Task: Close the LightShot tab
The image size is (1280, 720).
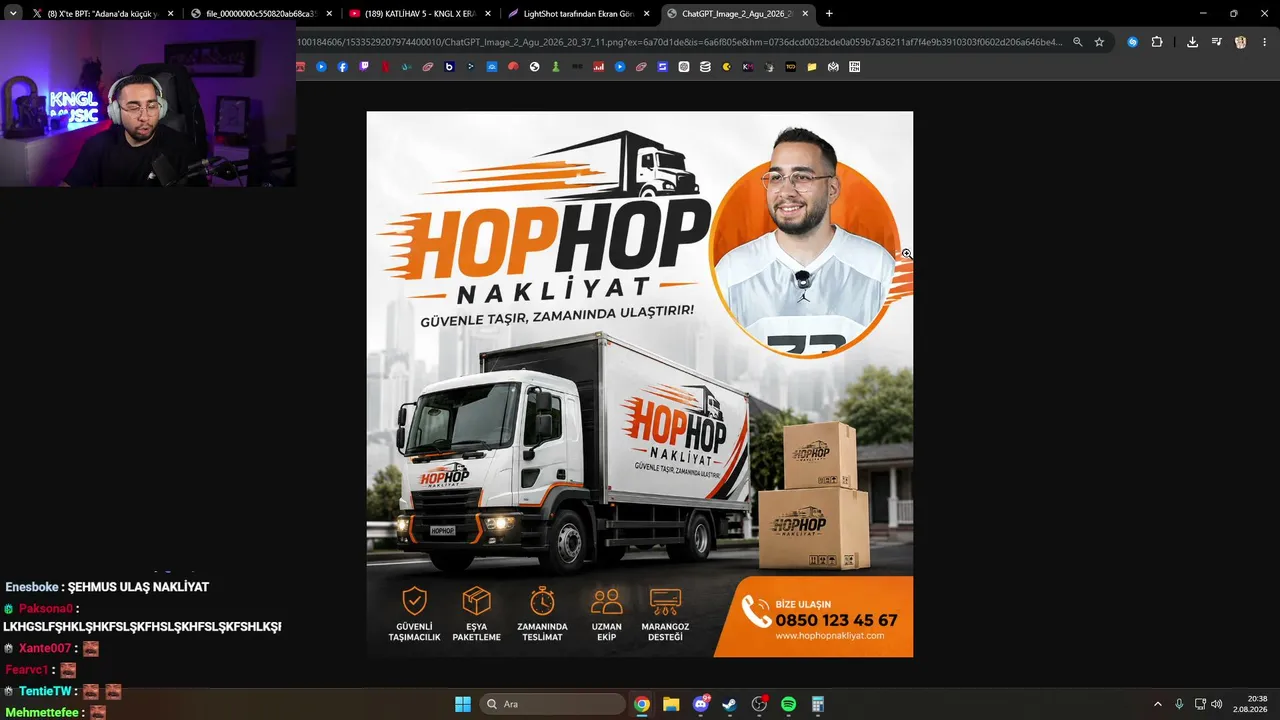Action: [646, 14]
